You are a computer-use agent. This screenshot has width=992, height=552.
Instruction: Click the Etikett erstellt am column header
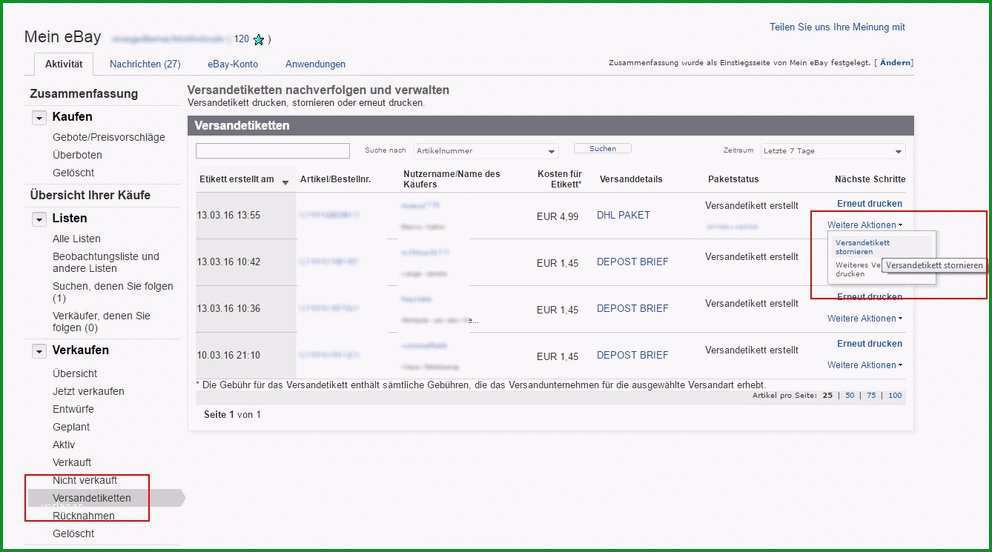237,180
